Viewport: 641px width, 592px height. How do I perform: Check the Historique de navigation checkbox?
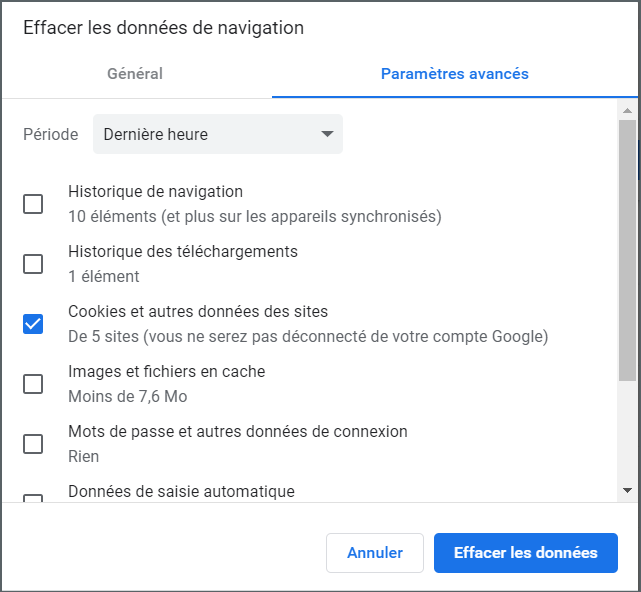pos(33,204)
